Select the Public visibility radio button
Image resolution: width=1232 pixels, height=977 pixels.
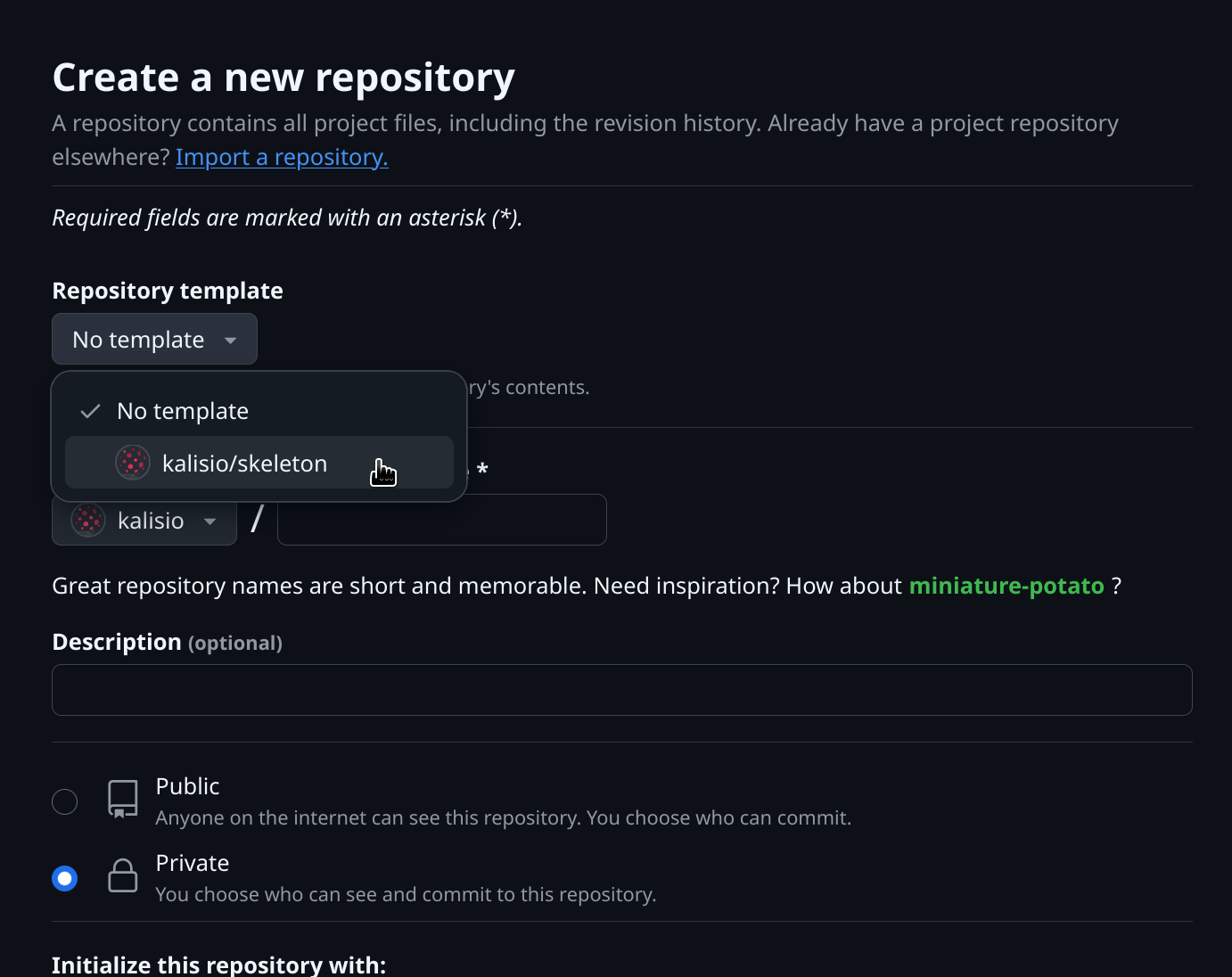tap(64, 801)
